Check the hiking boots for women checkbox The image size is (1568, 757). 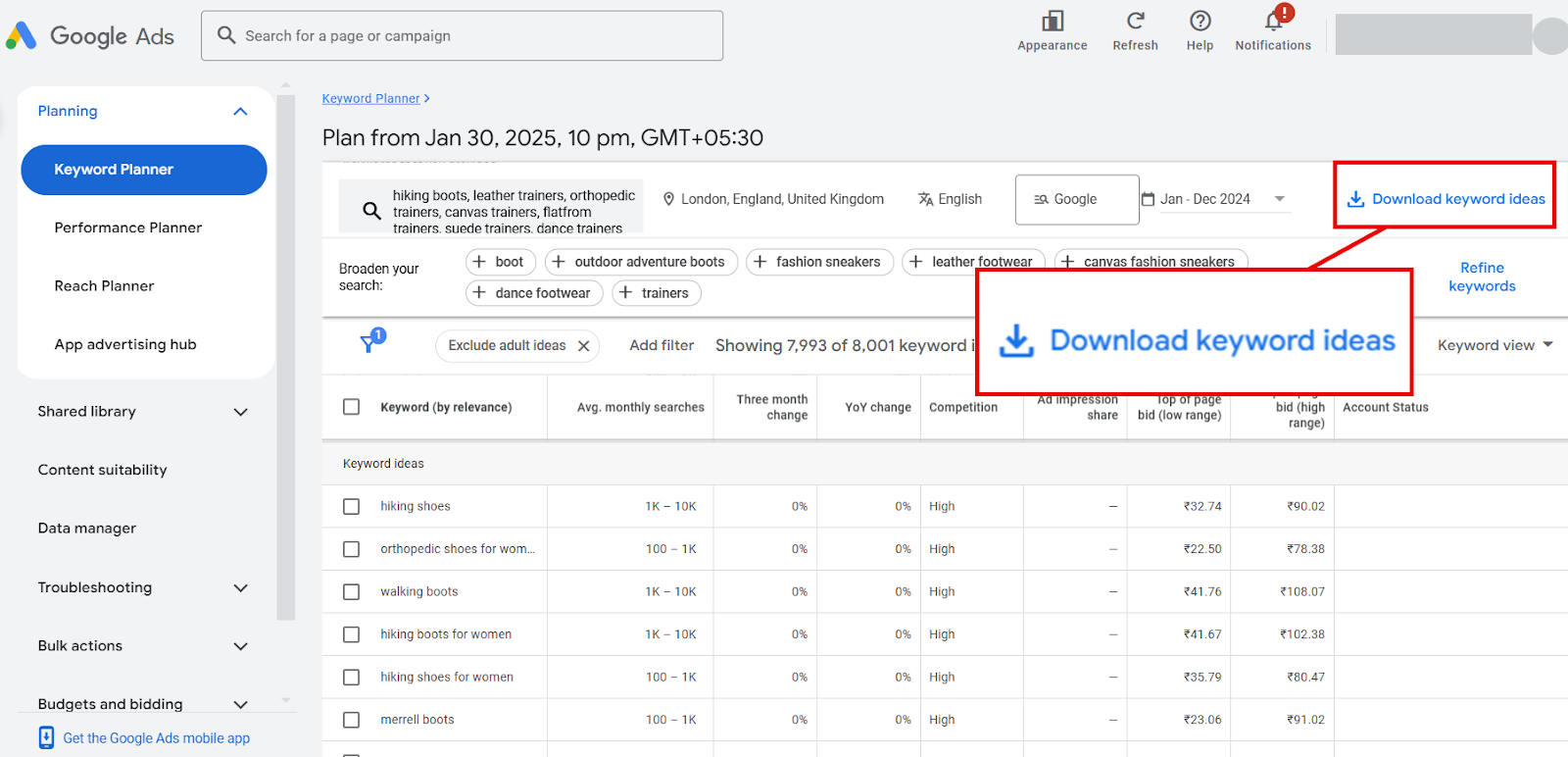[x=352, y=634]
